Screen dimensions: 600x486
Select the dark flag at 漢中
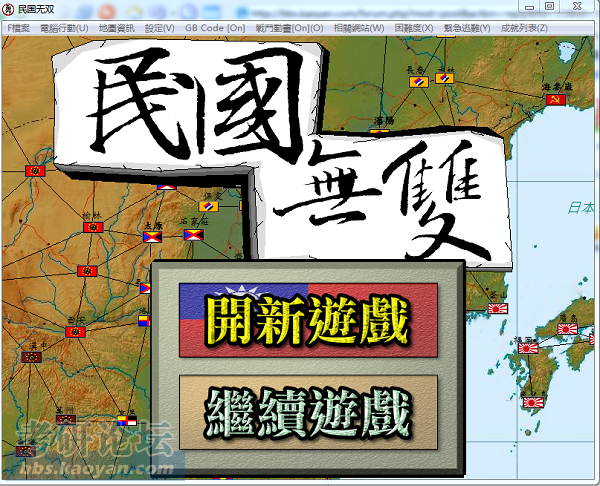(x=31, y=357)
